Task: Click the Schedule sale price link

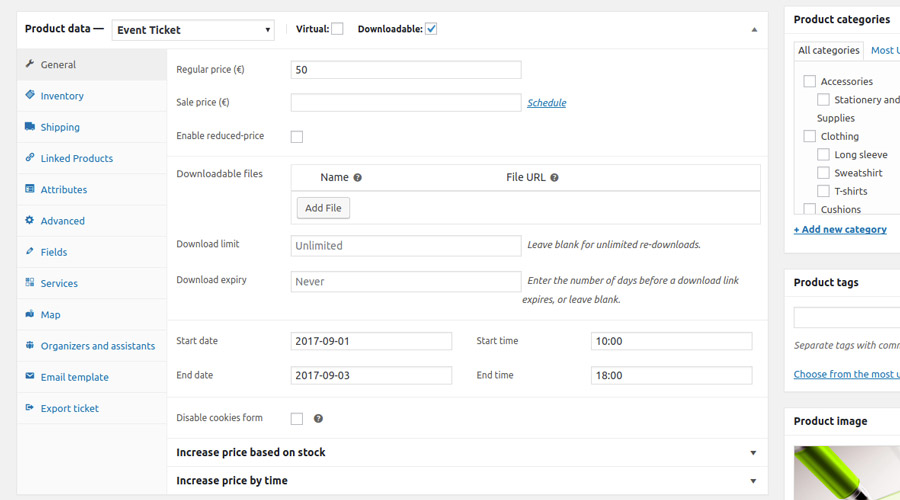Action: point(546,103)
